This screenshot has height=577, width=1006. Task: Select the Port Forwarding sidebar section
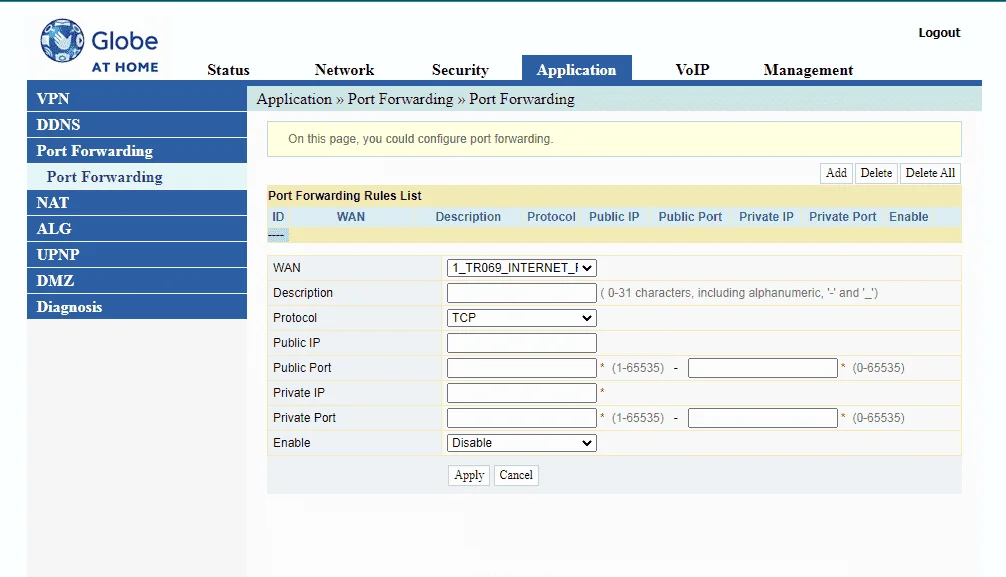137,151
